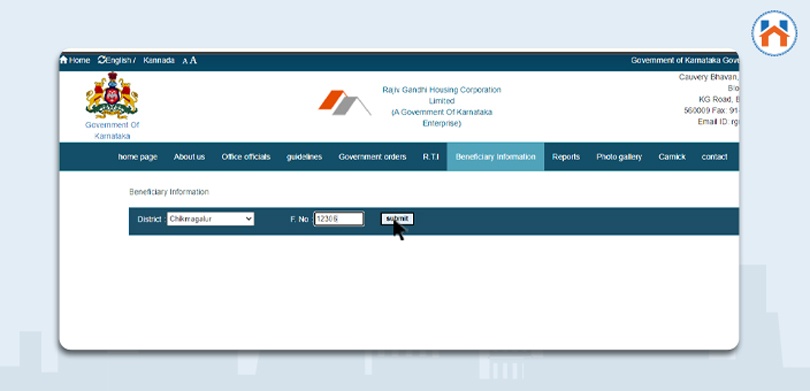Open the Beneficiary Information tab
The image size is (810, 391).
(495, 157)
